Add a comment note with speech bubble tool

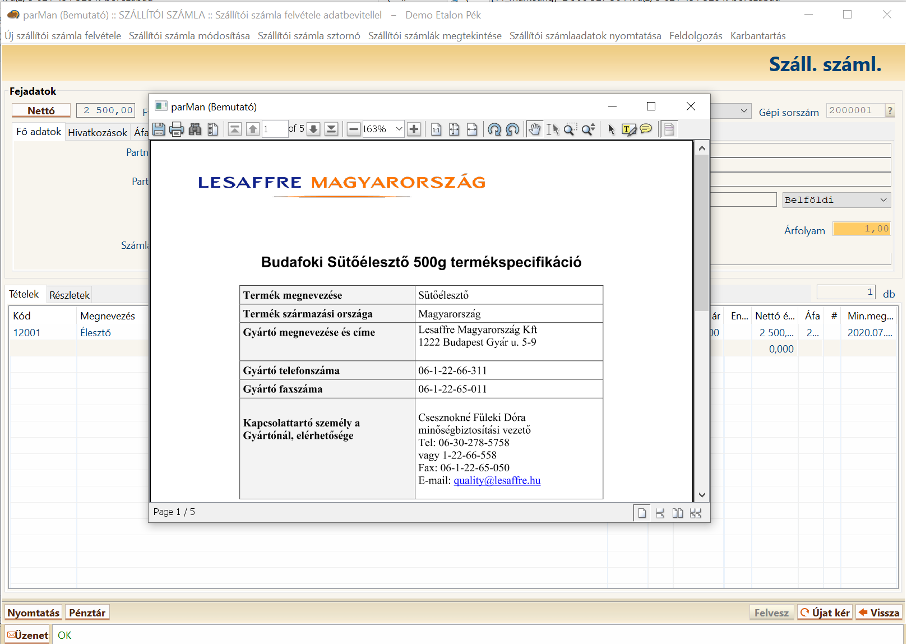pos(646,129)
